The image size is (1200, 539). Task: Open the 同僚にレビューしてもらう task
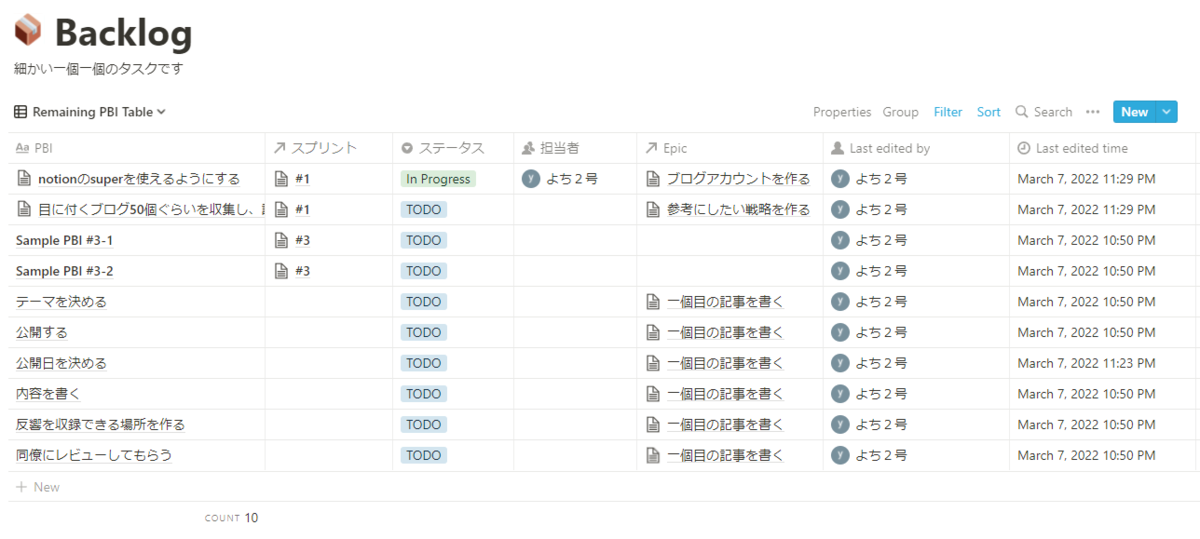click(x=93, y=455)
